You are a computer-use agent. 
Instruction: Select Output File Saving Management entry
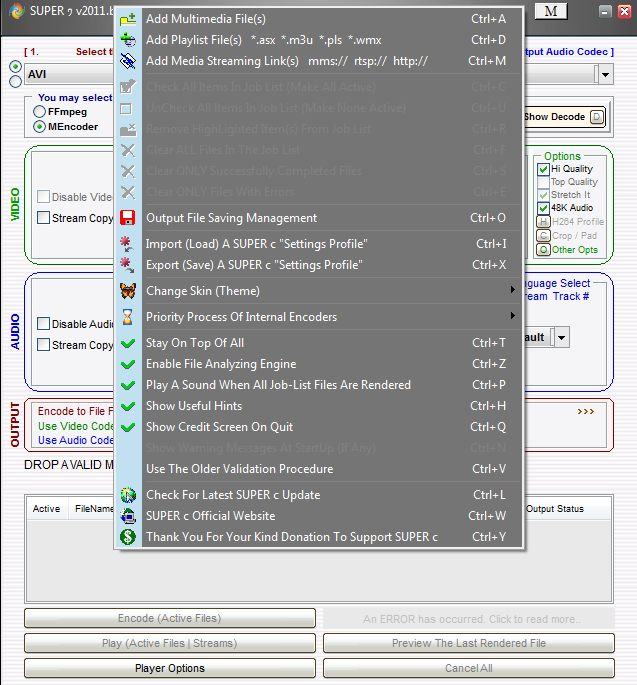[319, 218]
